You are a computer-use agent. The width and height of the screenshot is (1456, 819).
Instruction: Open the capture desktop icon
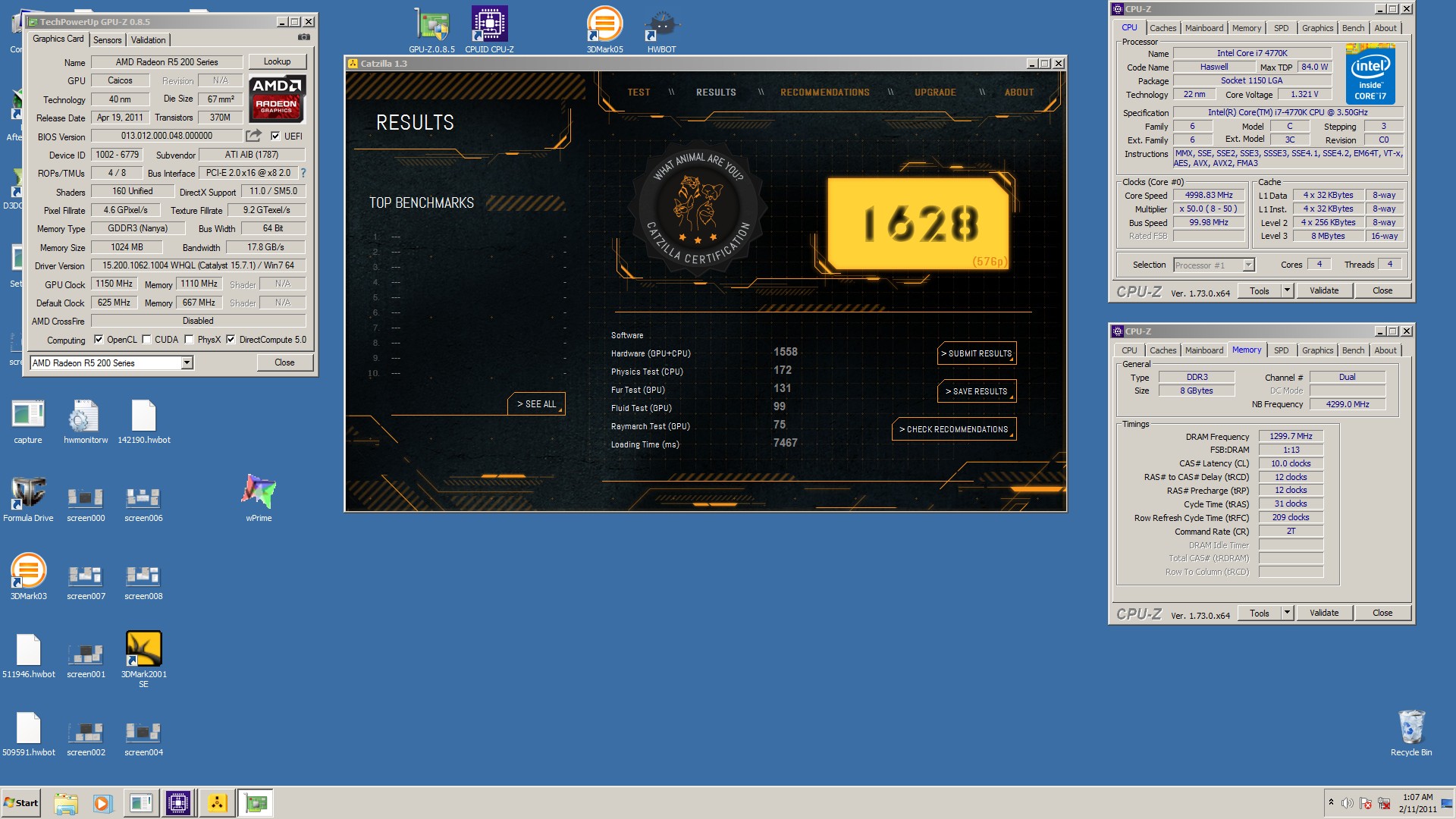click(28, 422)
